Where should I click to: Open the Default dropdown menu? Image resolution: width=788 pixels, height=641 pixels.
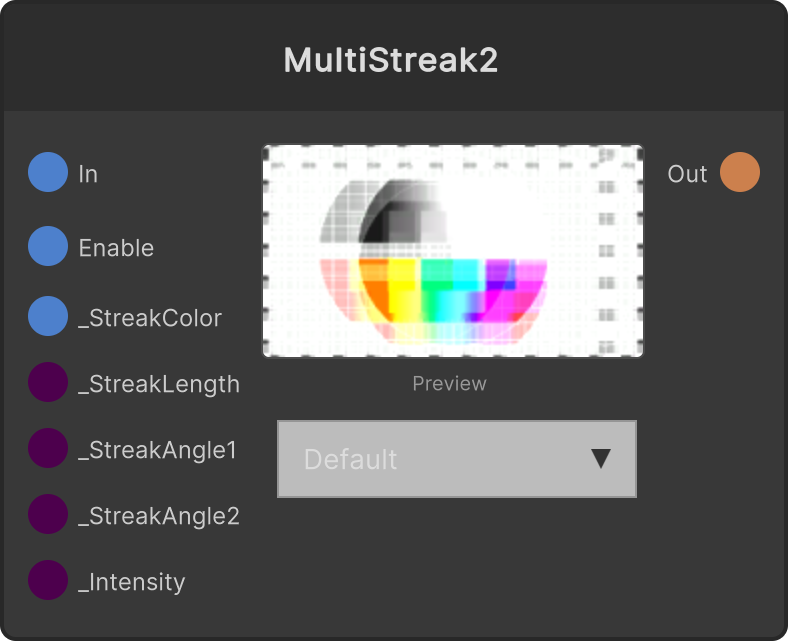tap(457, 459)
